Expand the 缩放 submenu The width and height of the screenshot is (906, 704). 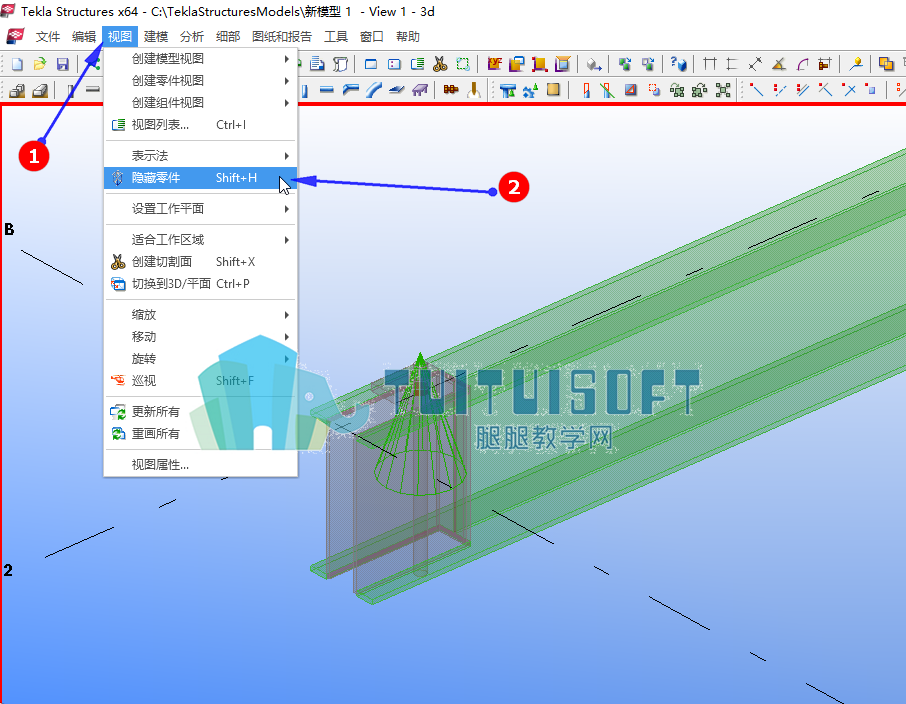click(200, 315)
